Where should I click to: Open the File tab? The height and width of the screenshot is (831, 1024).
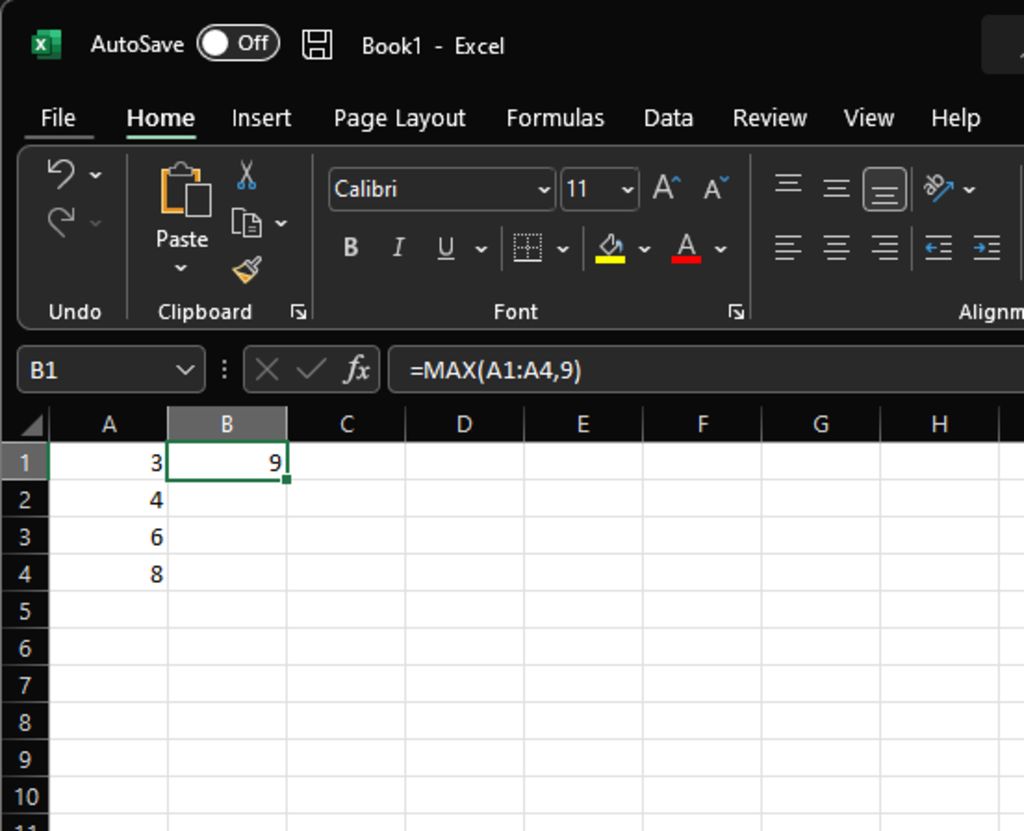pos(58,118)
